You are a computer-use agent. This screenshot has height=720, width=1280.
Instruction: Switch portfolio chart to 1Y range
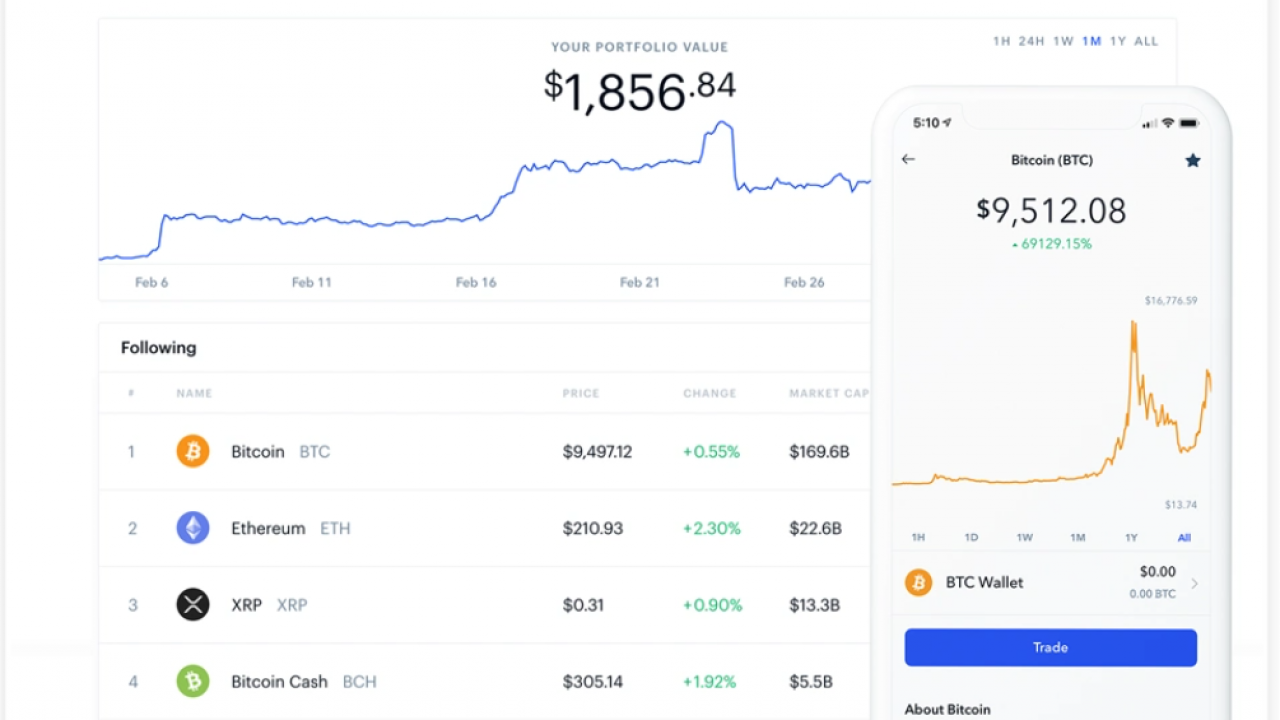[x=1118, y=41]
